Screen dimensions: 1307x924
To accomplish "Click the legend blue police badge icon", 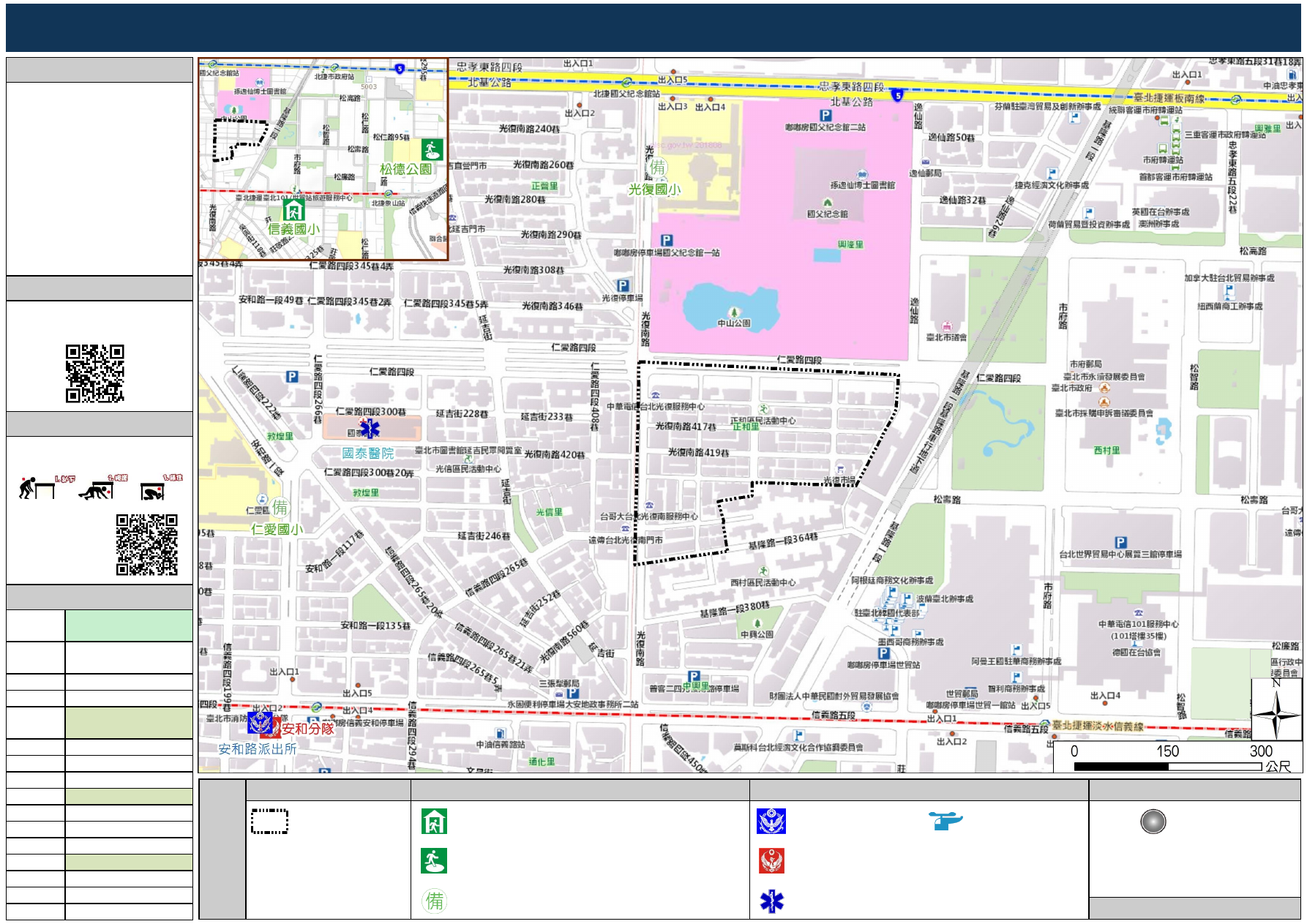I will tap(771, 822).
